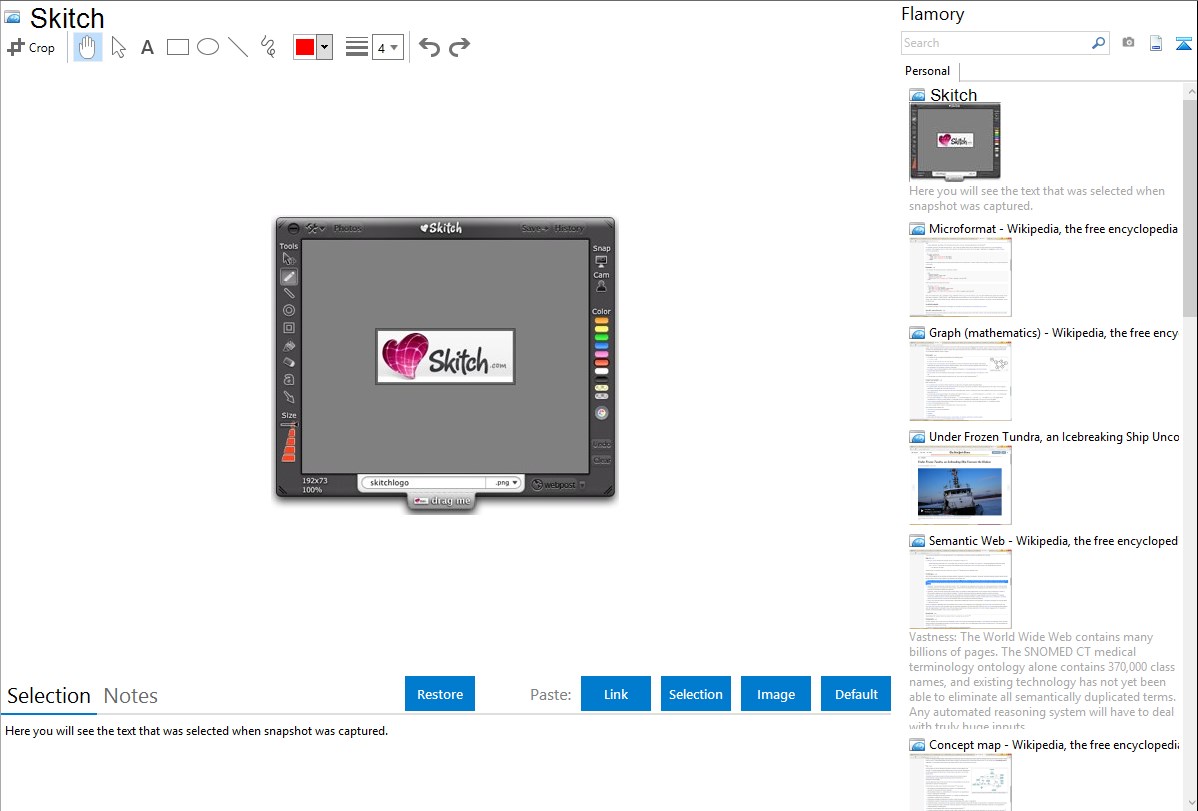Viewport: 1198px width, 811px height.
Task: Pick the ellipse shape tool
Action: 208,47
